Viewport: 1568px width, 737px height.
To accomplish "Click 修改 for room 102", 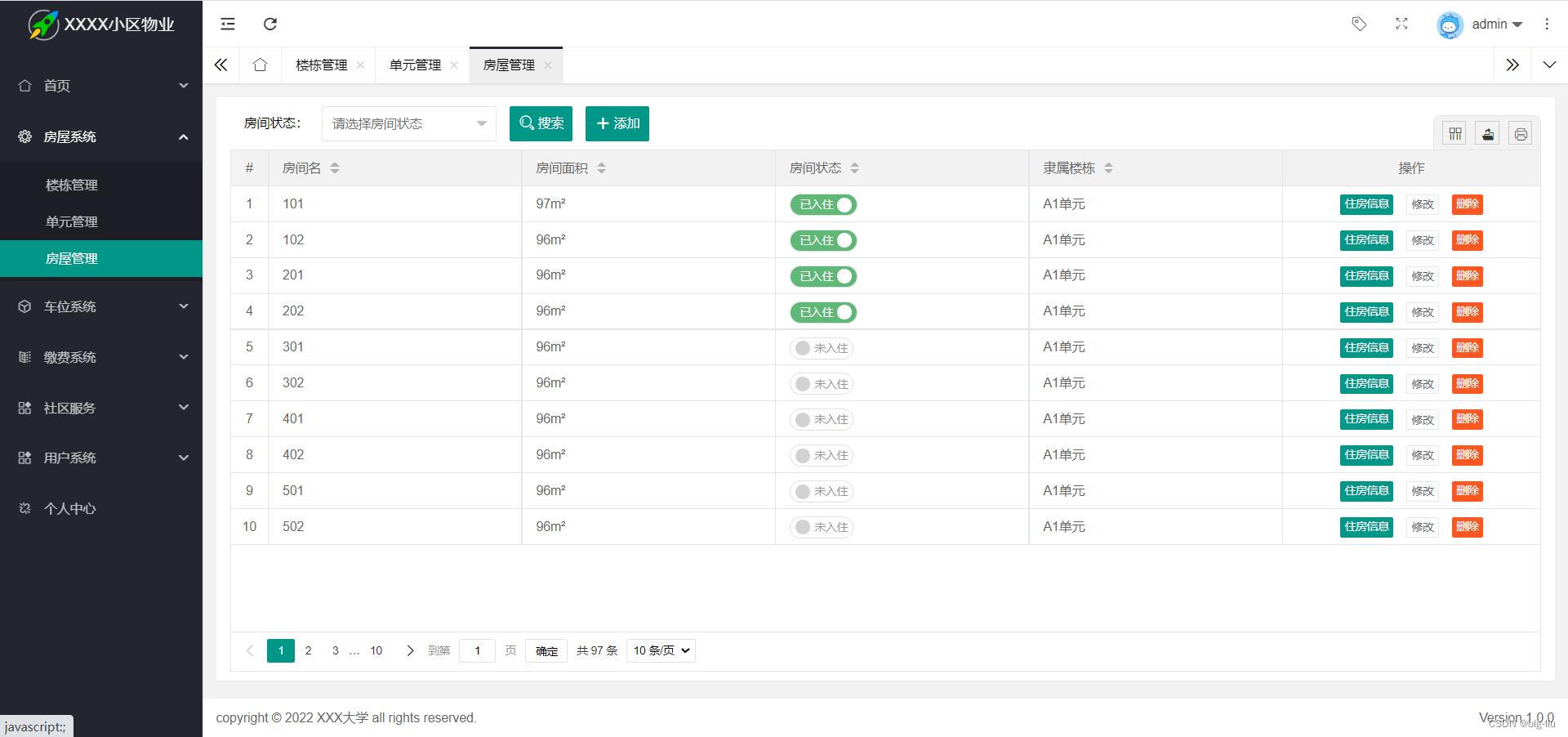I will pyautogui.click(x=1423, y=240).
